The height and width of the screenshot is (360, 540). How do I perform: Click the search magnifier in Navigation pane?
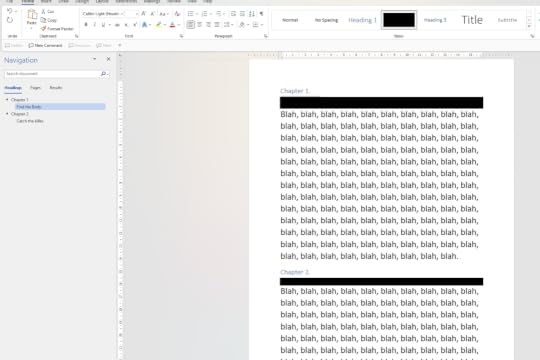[x=103, y=74]
